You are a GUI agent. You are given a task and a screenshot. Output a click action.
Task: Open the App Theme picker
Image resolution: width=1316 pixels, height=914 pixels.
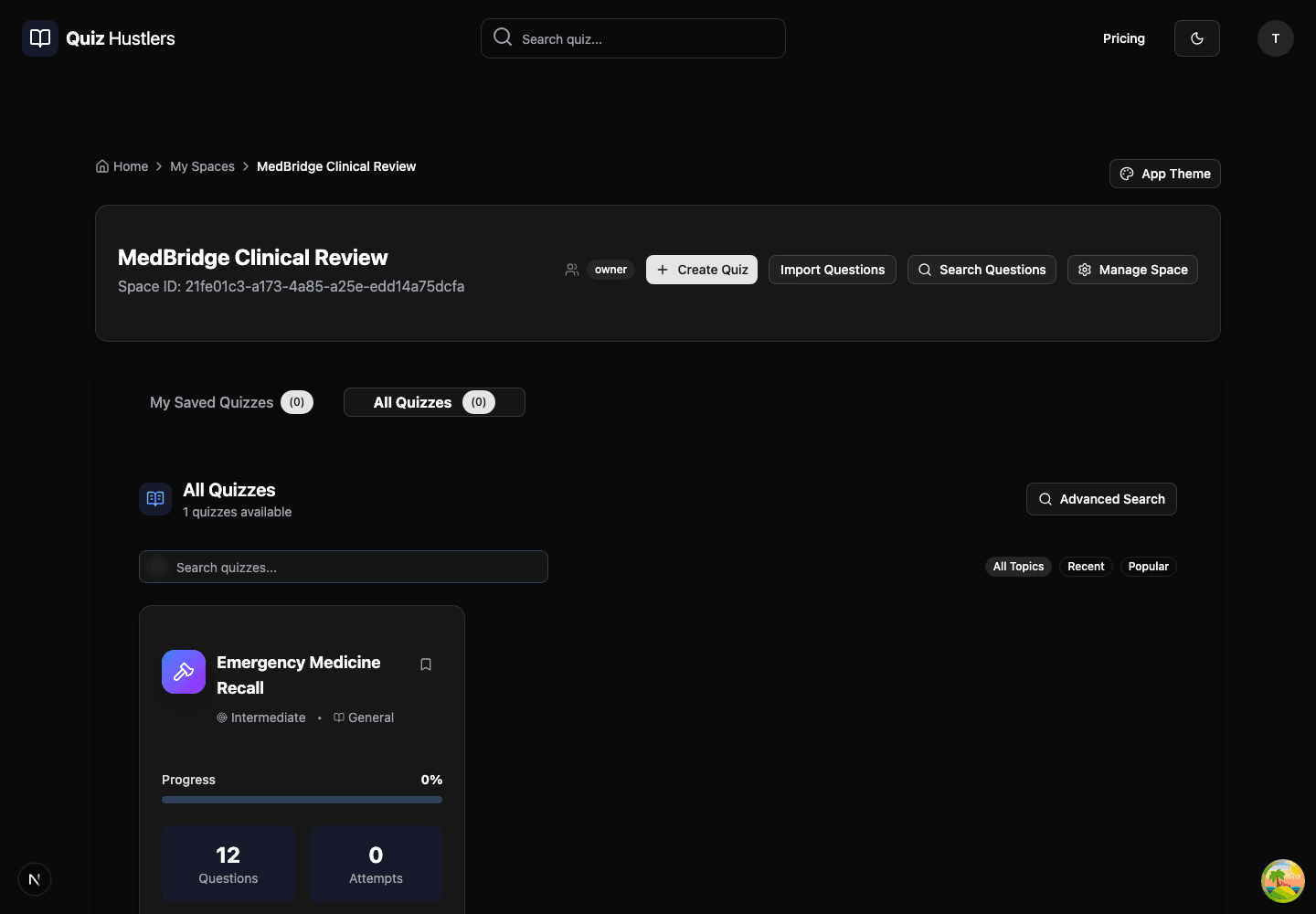(x=1165, y=174)
